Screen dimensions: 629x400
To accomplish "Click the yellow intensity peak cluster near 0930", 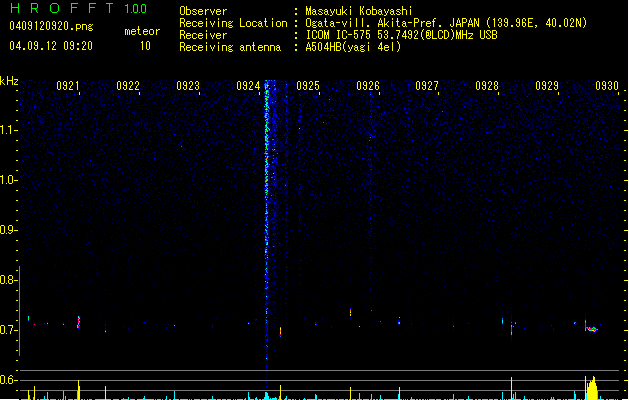I will (592, 388).
